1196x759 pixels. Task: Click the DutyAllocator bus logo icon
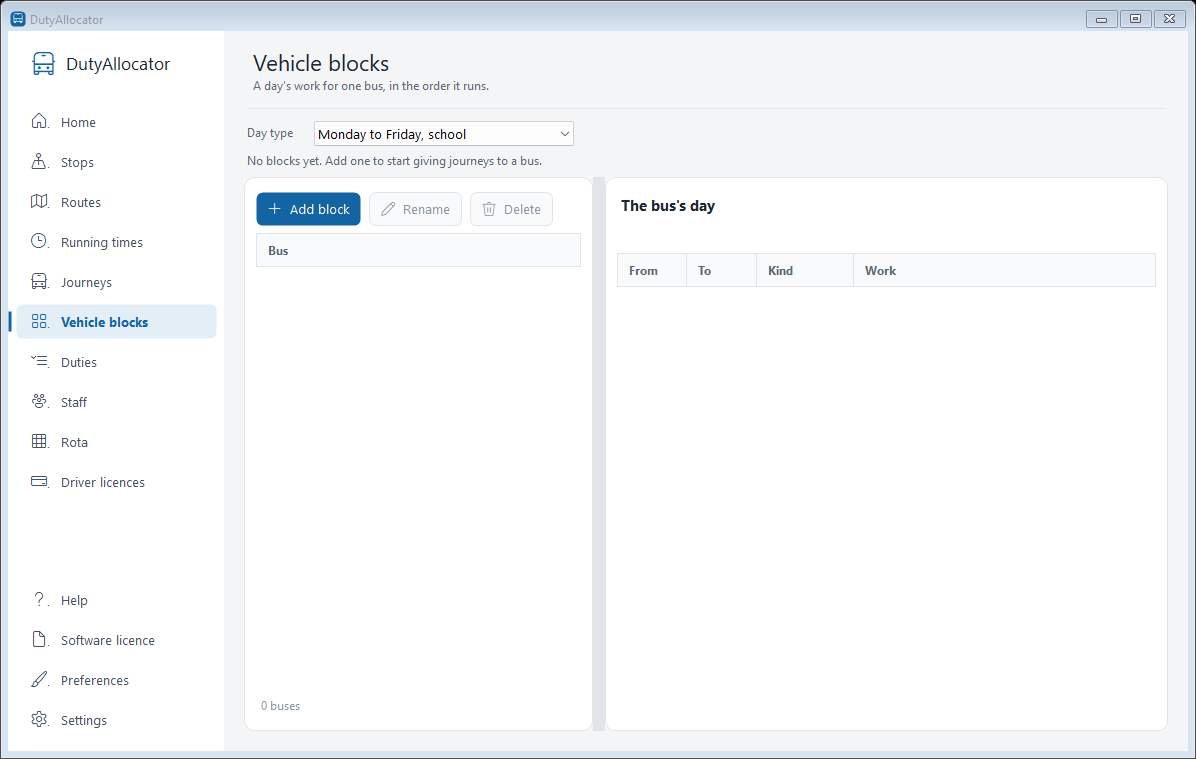coord(43,64)
